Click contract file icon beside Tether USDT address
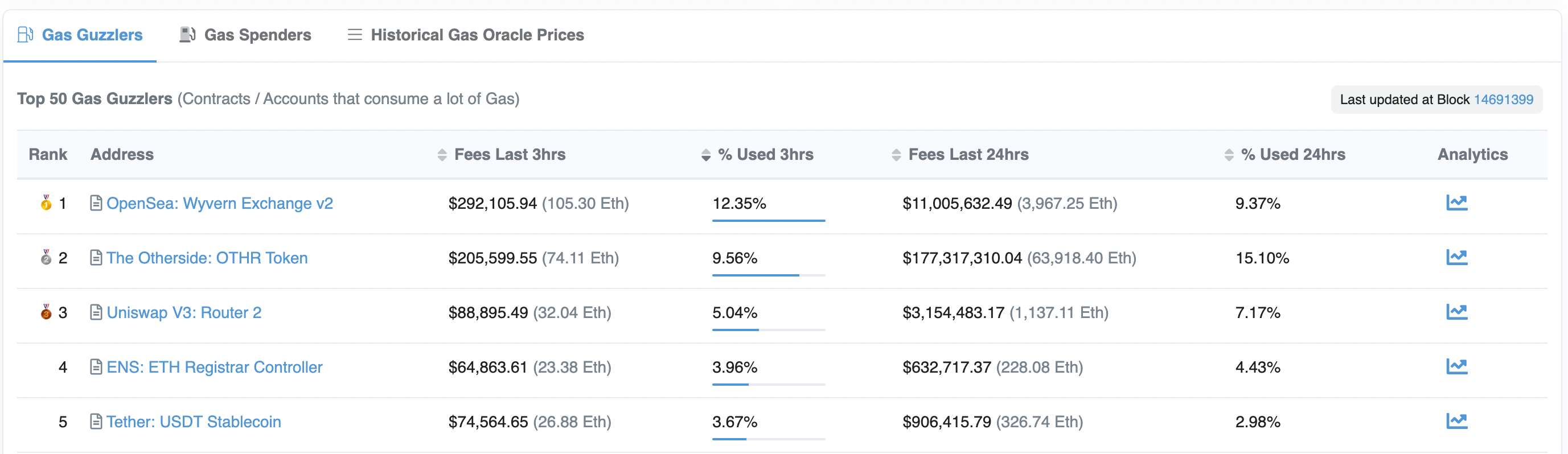Image resolution: width=1568 pixels, height=454 pixels. [x=96, y=421]
